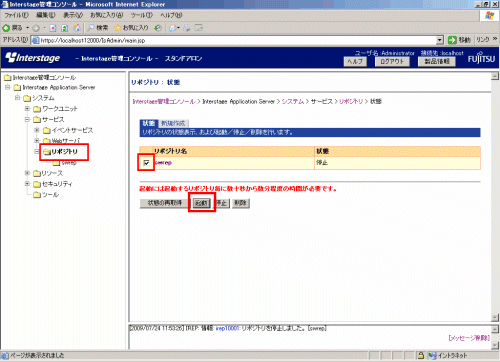
Task: Click the 製品情報 button
Action: click(x=437, y=62)
